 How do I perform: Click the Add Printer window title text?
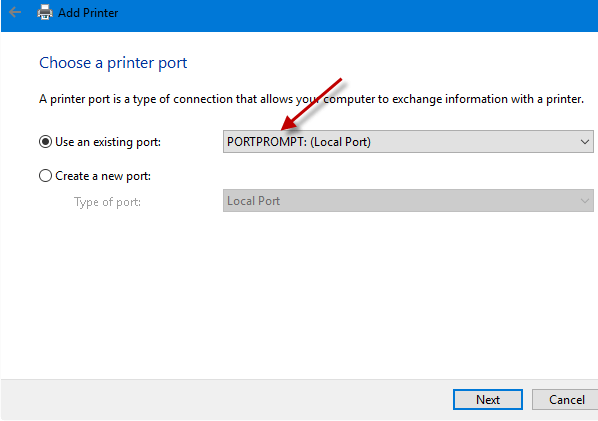tap(88, 13)
